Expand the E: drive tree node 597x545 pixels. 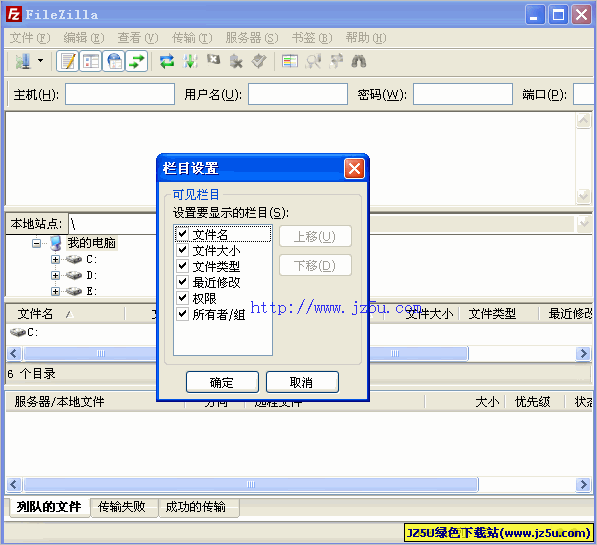pyautogui.click(x=55, y=291)
